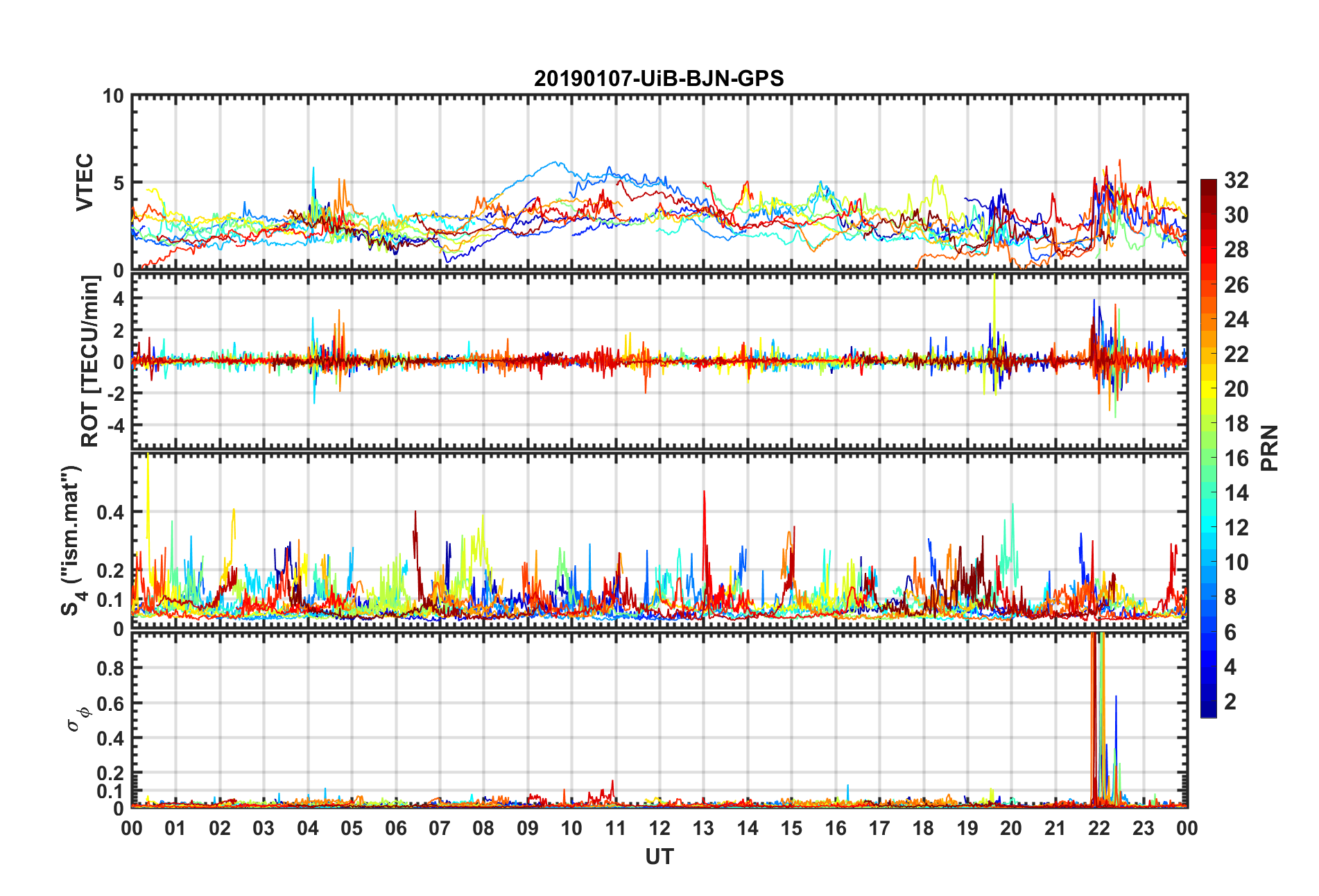Click the ROT y-axis tick -4
This screenshot has height=896, width=1319.
(115, 424)
